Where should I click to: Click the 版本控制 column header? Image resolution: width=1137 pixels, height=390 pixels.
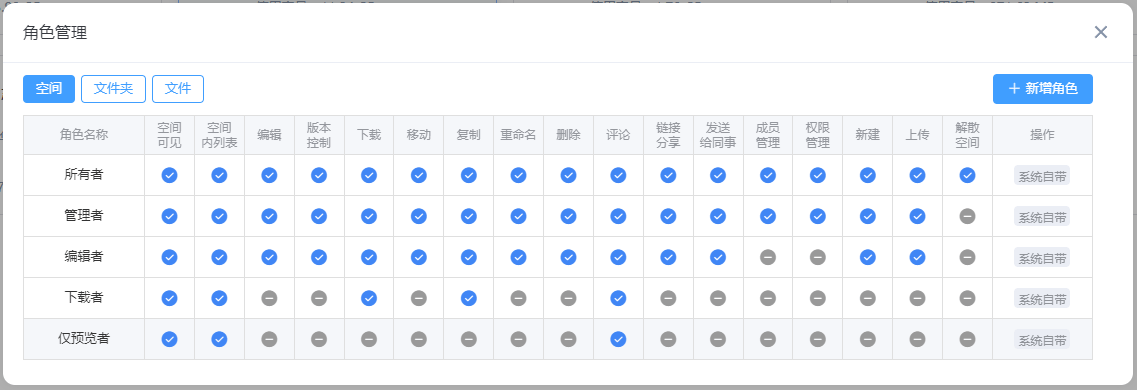click(319, 135)
